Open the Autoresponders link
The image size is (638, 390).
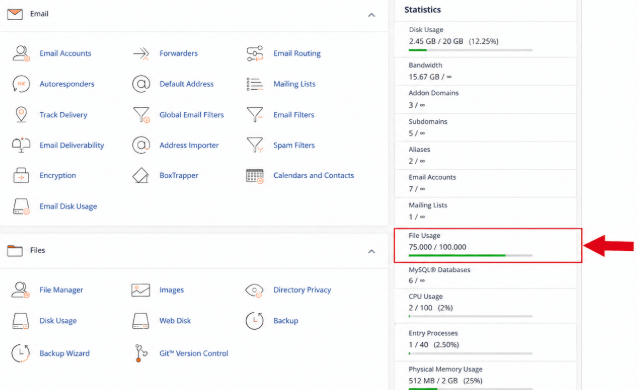(67, 84)
